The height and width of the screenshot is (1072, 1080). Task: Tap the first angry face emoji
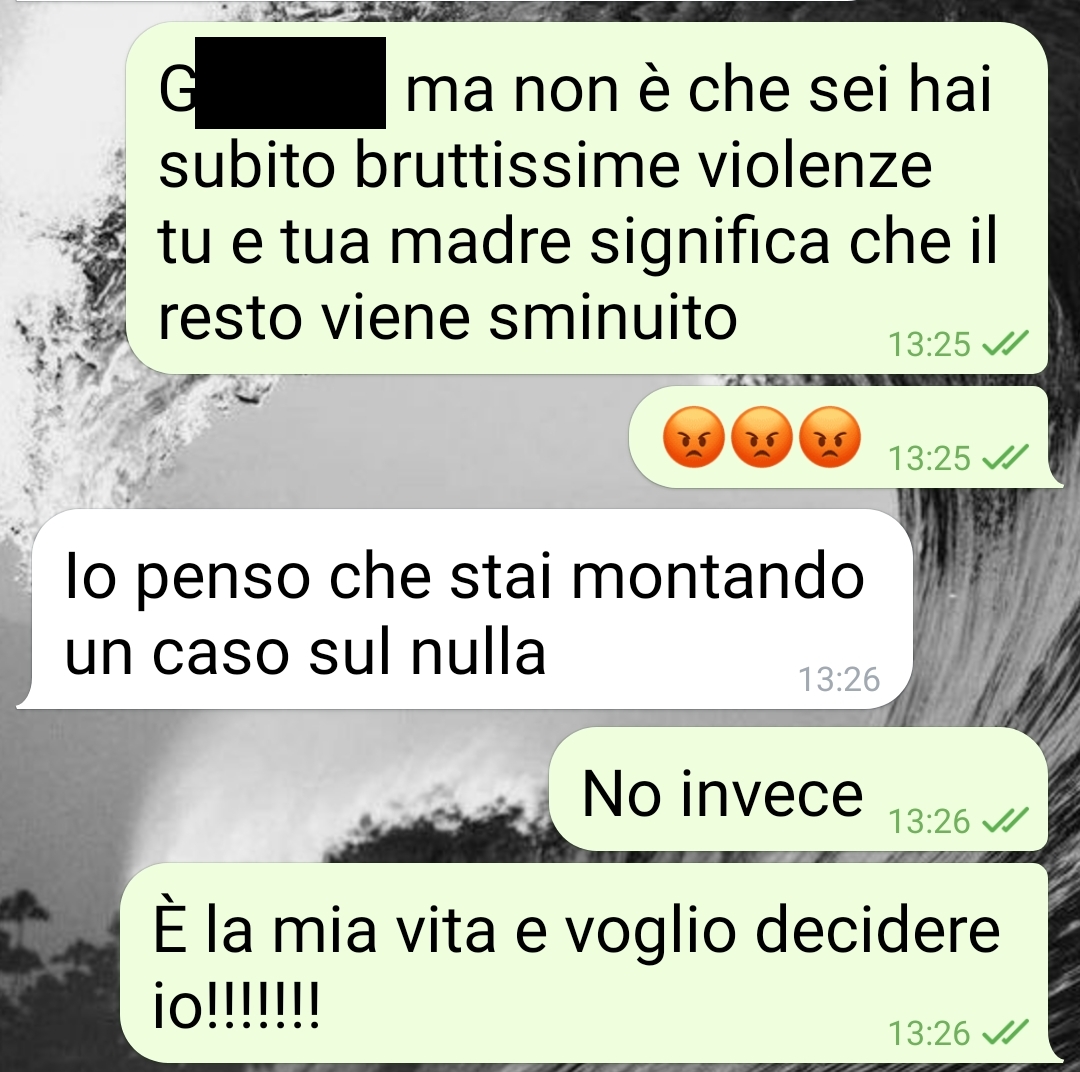click(693, 437)
